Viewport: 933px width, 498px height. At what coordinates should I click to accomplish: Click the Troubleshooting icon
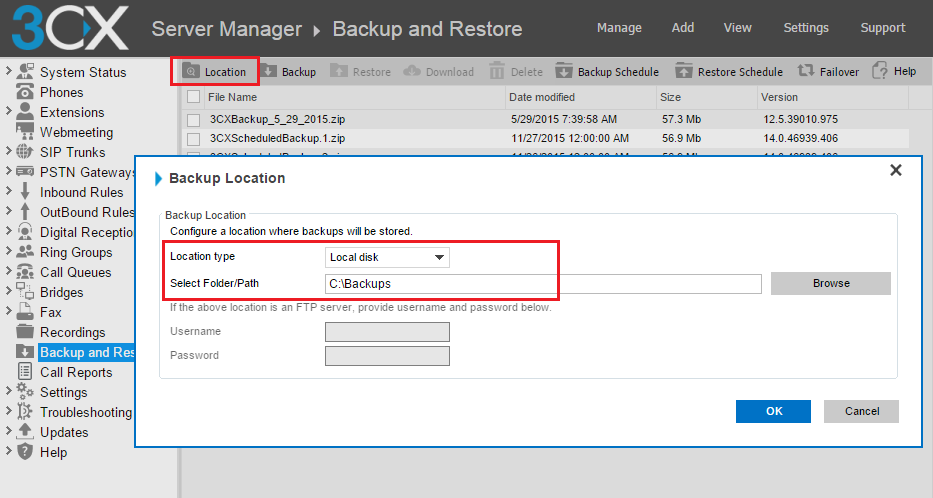click(25, 411)
